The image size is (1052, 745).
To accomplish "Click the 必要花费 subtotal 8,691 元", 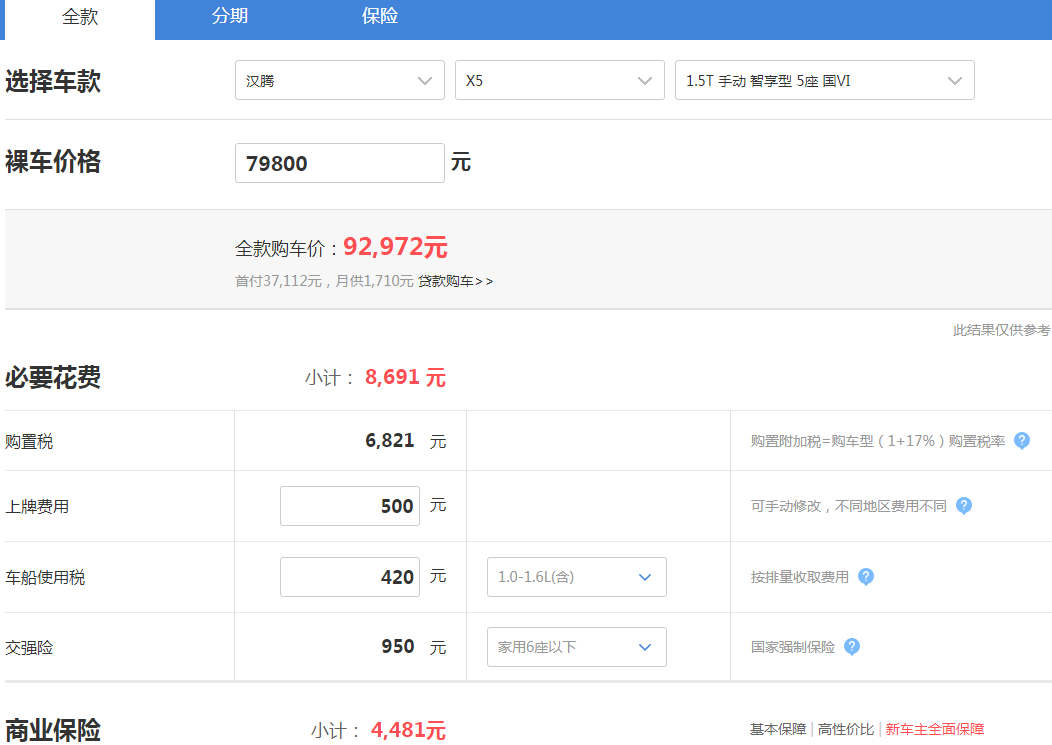I will [x=405, y=377].
